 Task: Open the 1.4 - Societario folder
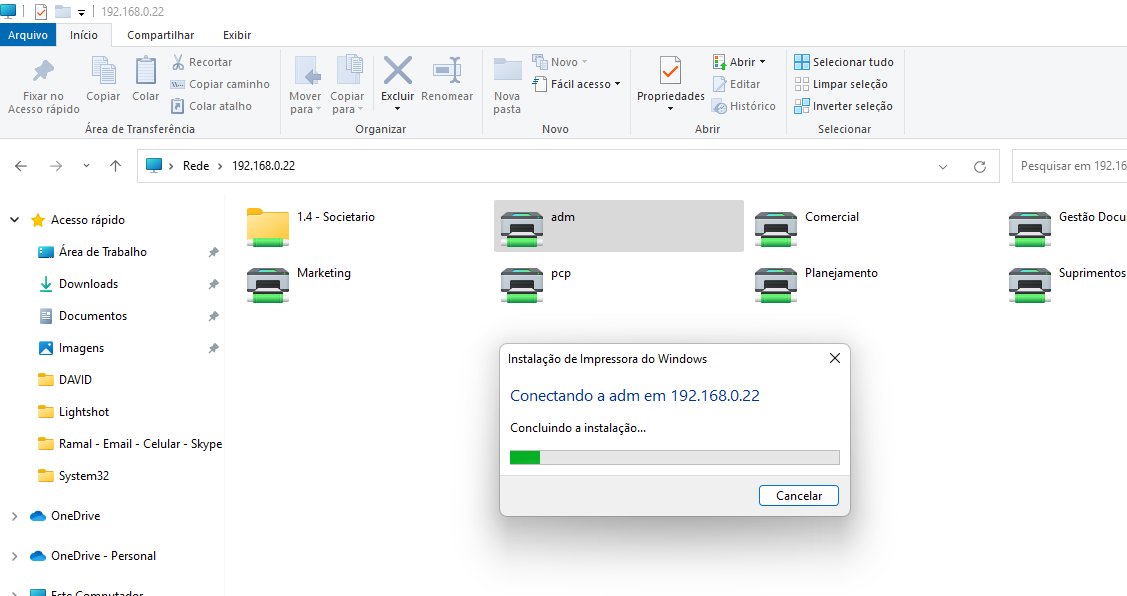[x=267, y=227]
